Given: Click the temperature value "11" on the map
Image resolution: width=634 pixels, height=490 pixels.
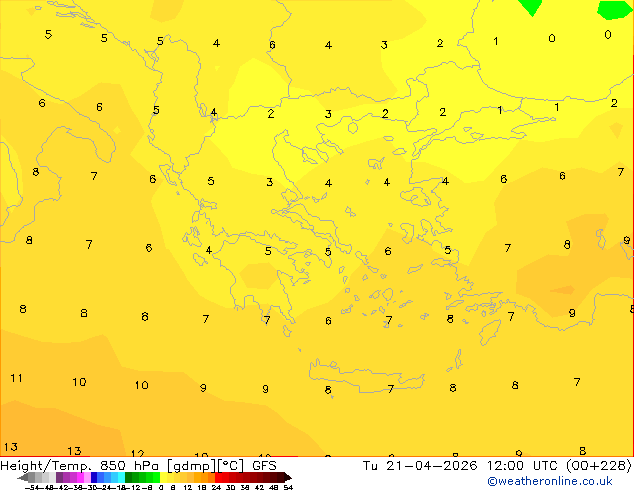Looking at the screenshot, I should (x=16, y=378).
